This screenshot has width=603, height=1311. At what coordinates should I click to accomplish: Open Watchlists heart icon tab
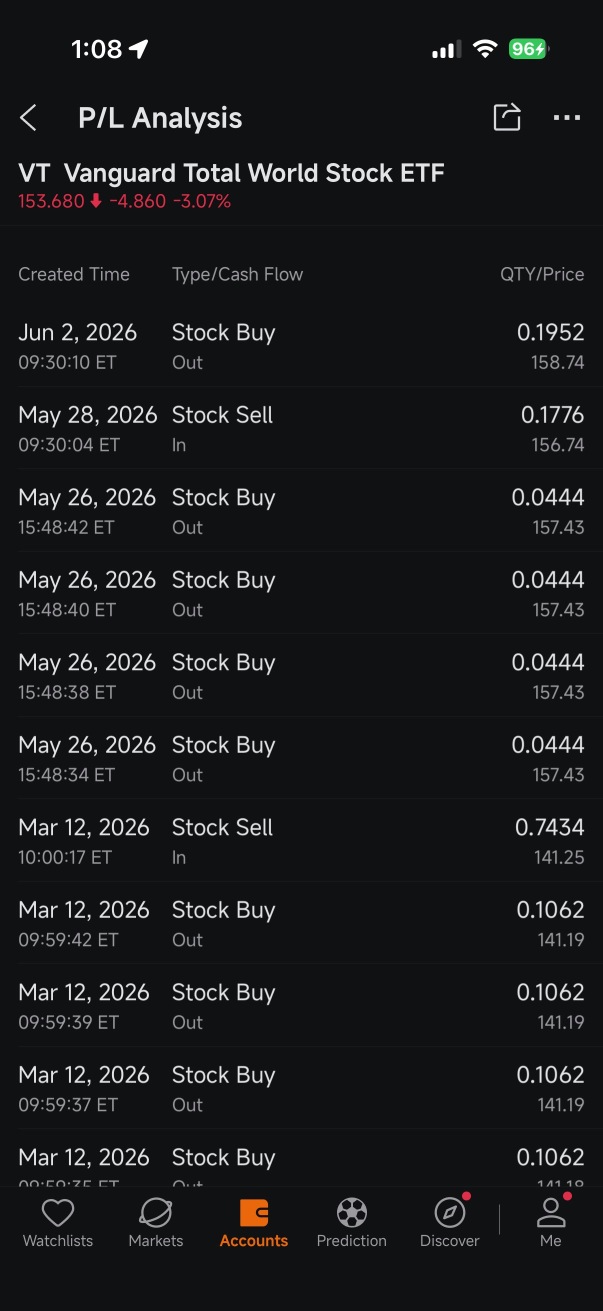[58, 1223]
